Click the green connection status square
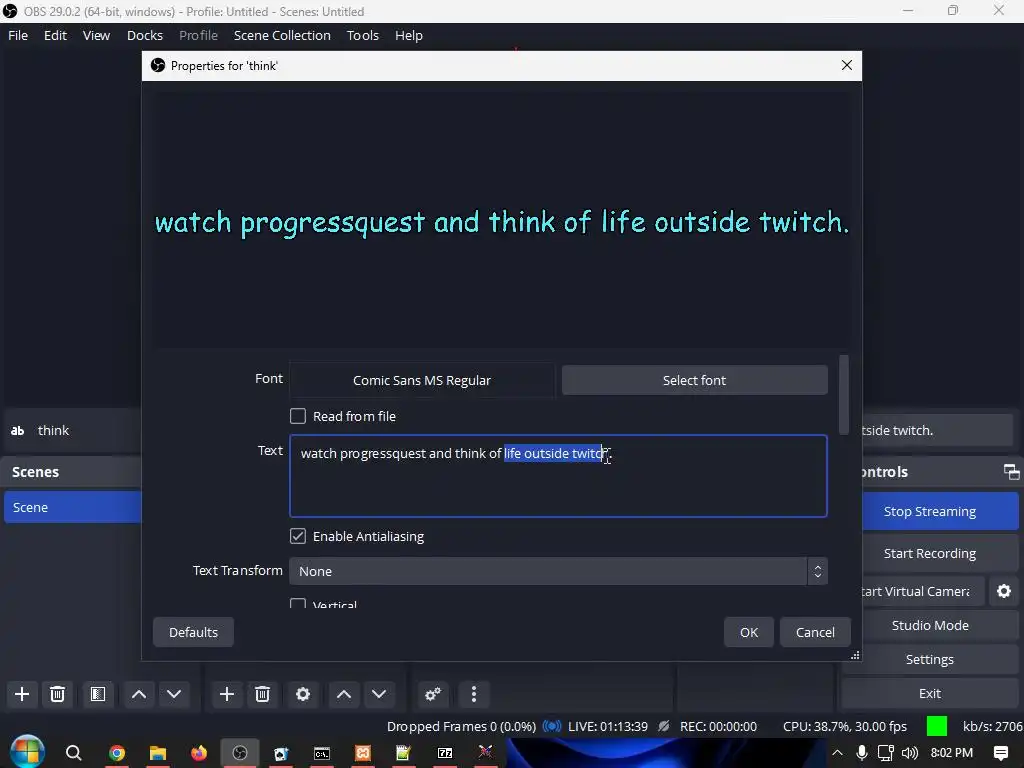1024x768 pixels. click(x=936, y=726)
